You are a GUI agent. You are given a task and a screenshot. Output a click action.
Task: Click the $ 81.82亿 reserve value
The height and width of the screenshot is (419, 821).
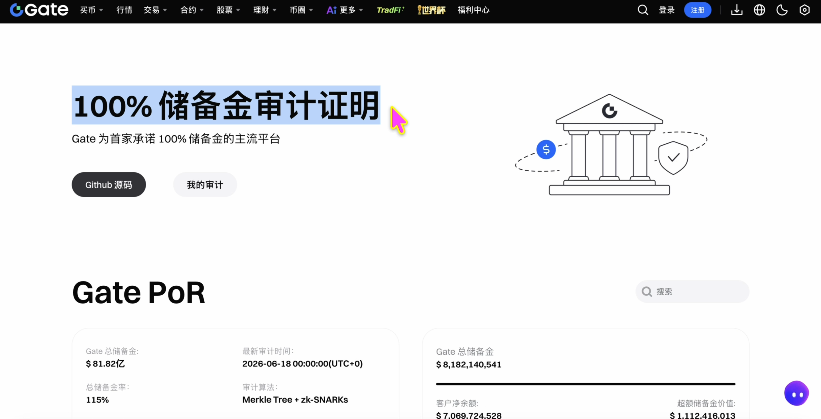(x=105, y=363)
